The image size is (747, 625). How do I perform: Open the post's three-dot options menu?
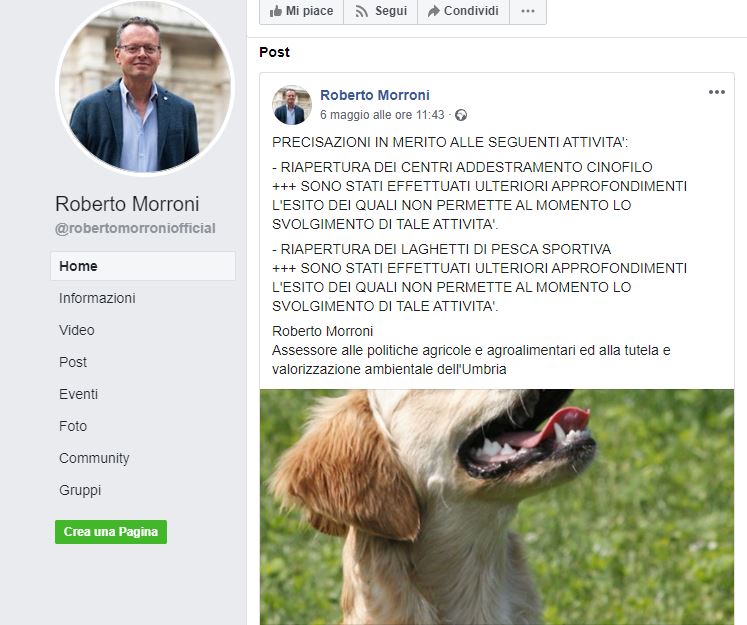(717, 92)
